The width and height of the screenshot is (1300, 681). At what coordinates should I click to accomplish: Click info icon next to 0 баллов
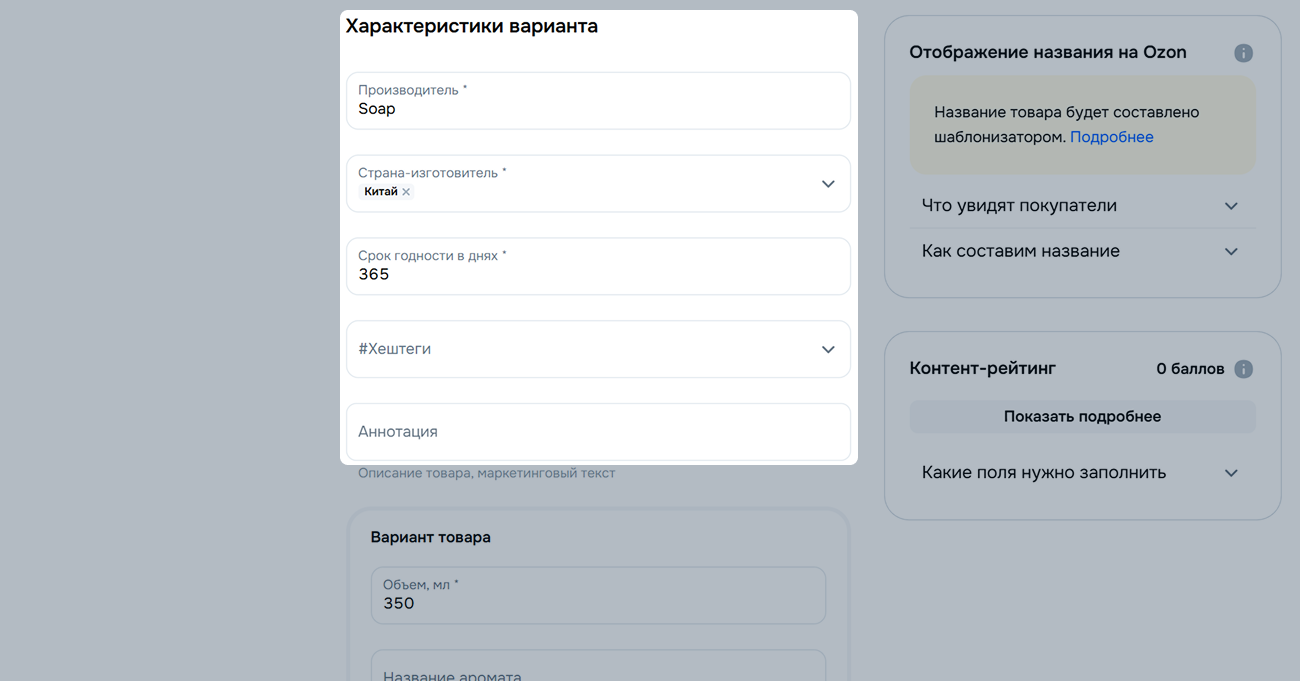click(1243, 369)
